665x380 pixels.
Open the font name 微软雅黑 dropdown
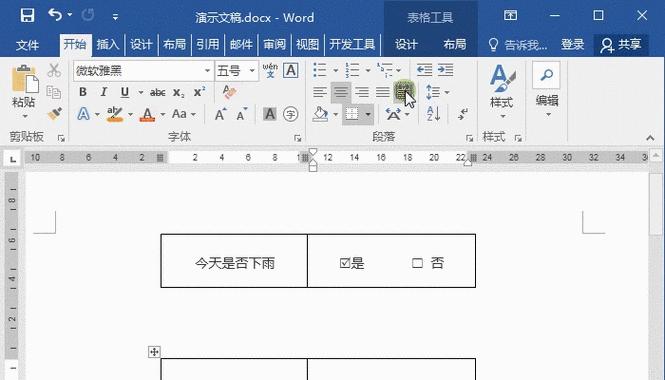207,70
